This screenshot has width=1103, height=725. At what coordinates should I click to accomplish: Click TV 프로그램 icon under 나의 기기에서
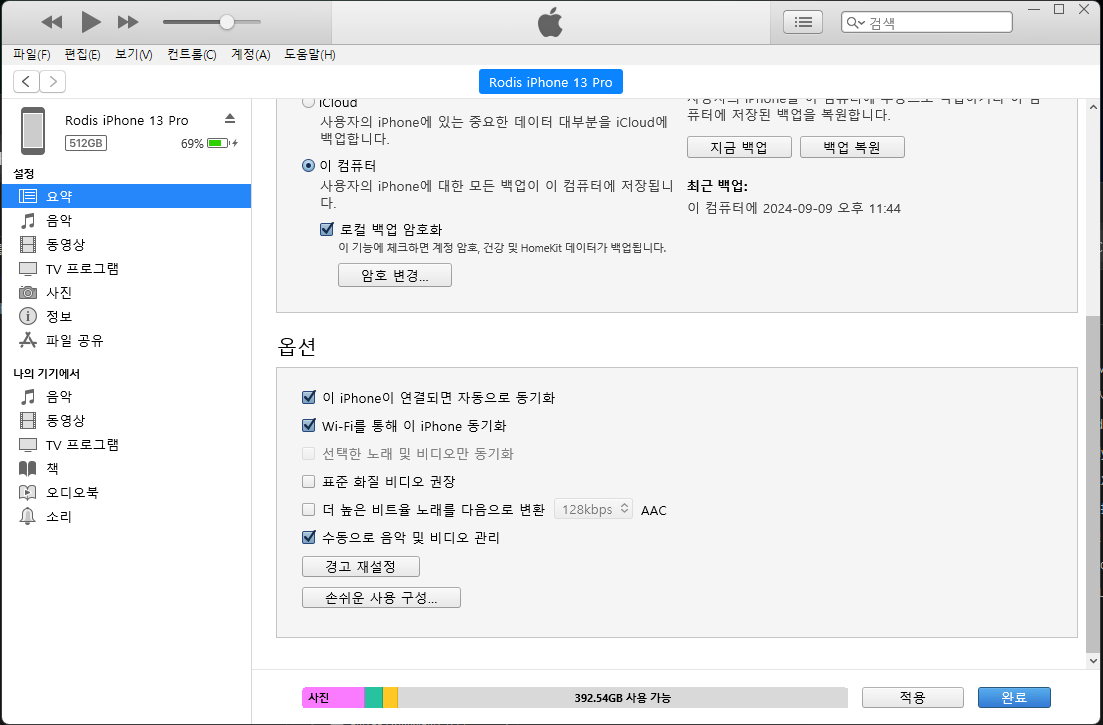tap(27, 444)
